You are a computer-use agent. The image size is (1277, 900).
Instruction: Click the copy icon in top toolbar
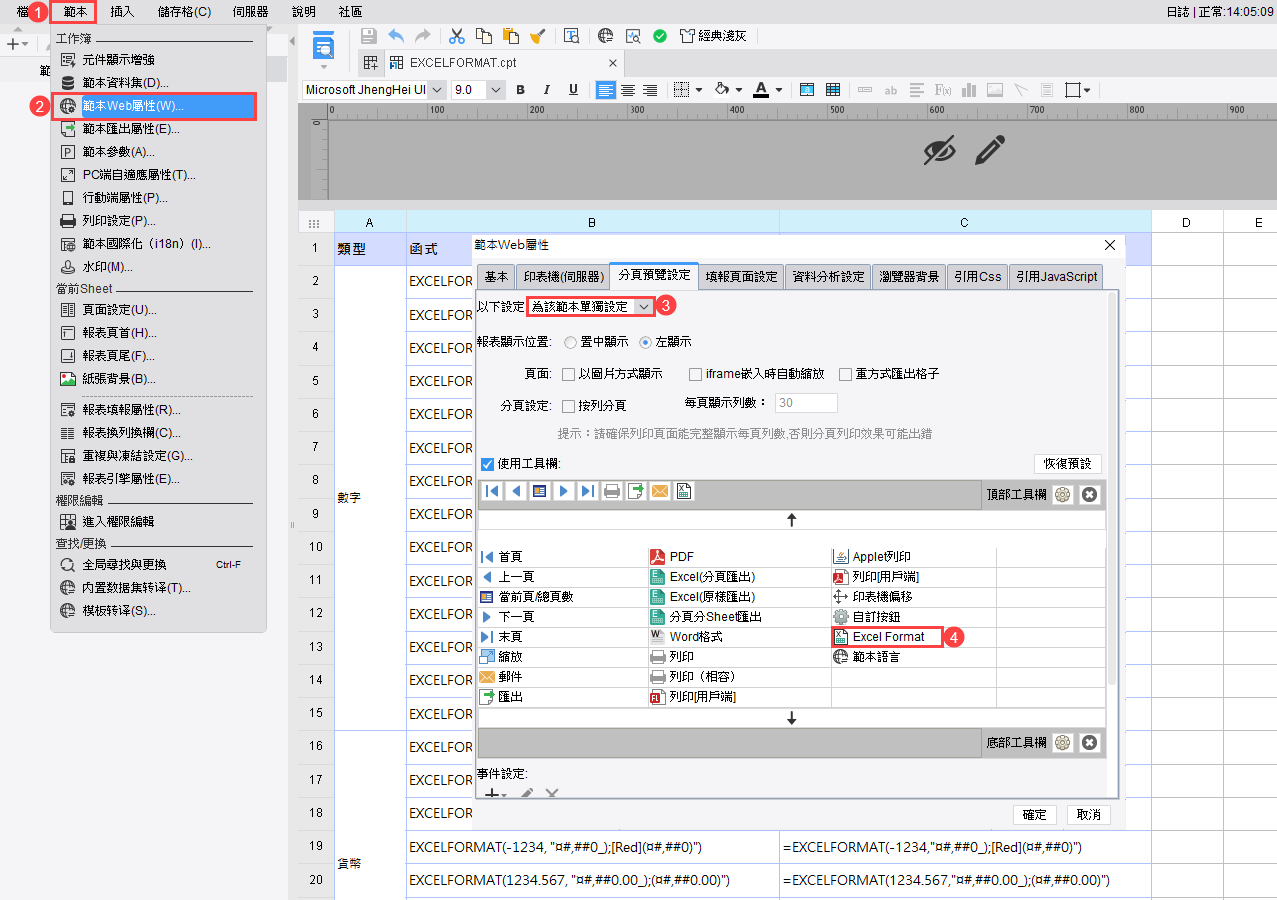click(484, 36)
